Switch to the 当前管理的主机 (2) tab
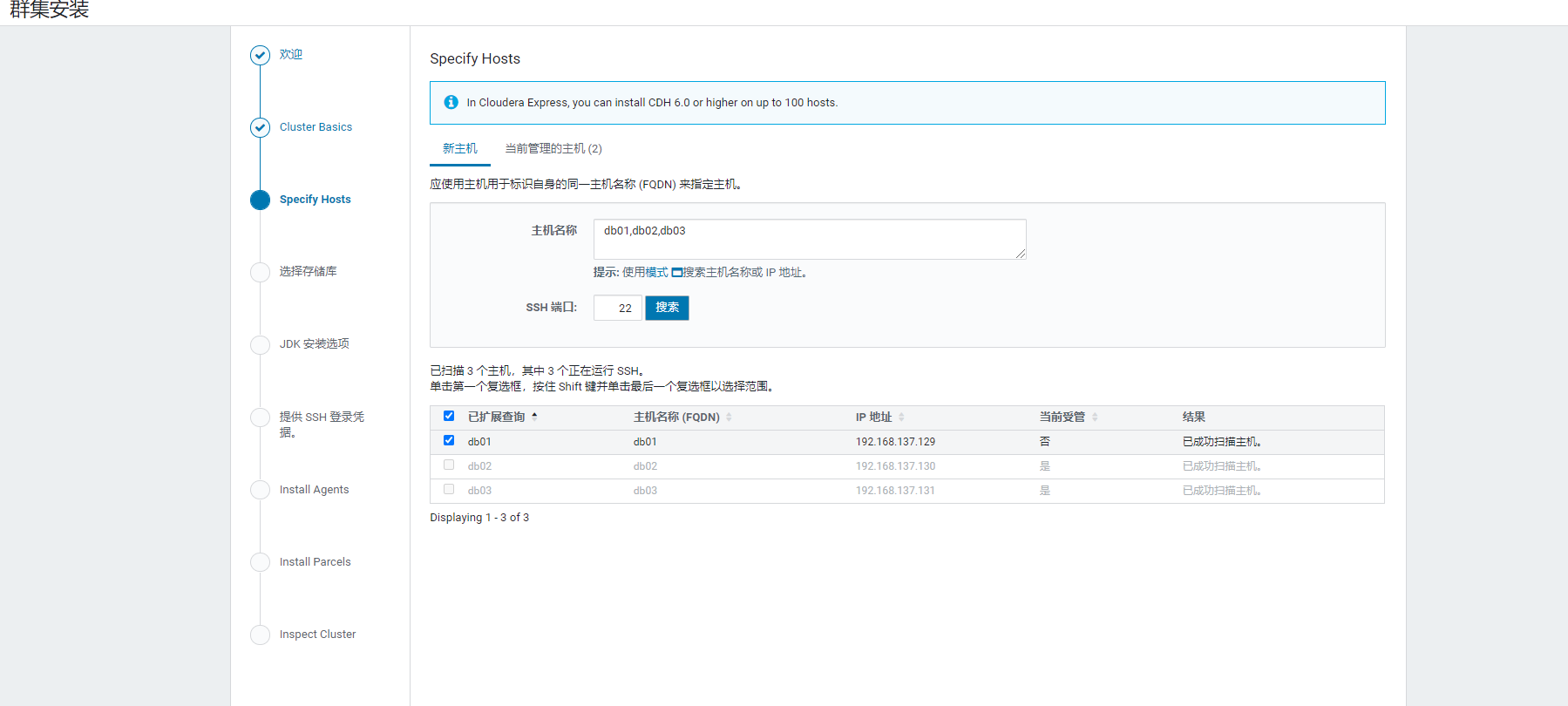This screenshot has height=706, width=1568. coord(553,149)
